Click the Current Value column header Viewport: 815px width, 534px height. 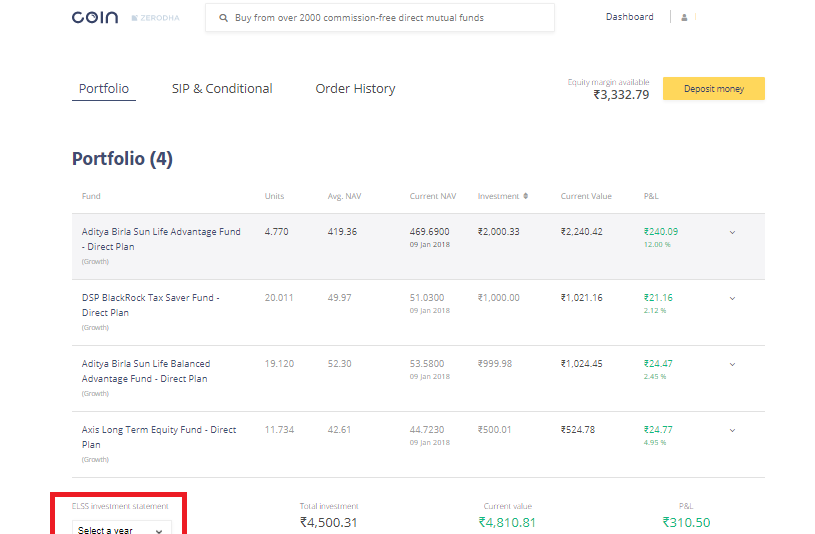click(586, 196)
